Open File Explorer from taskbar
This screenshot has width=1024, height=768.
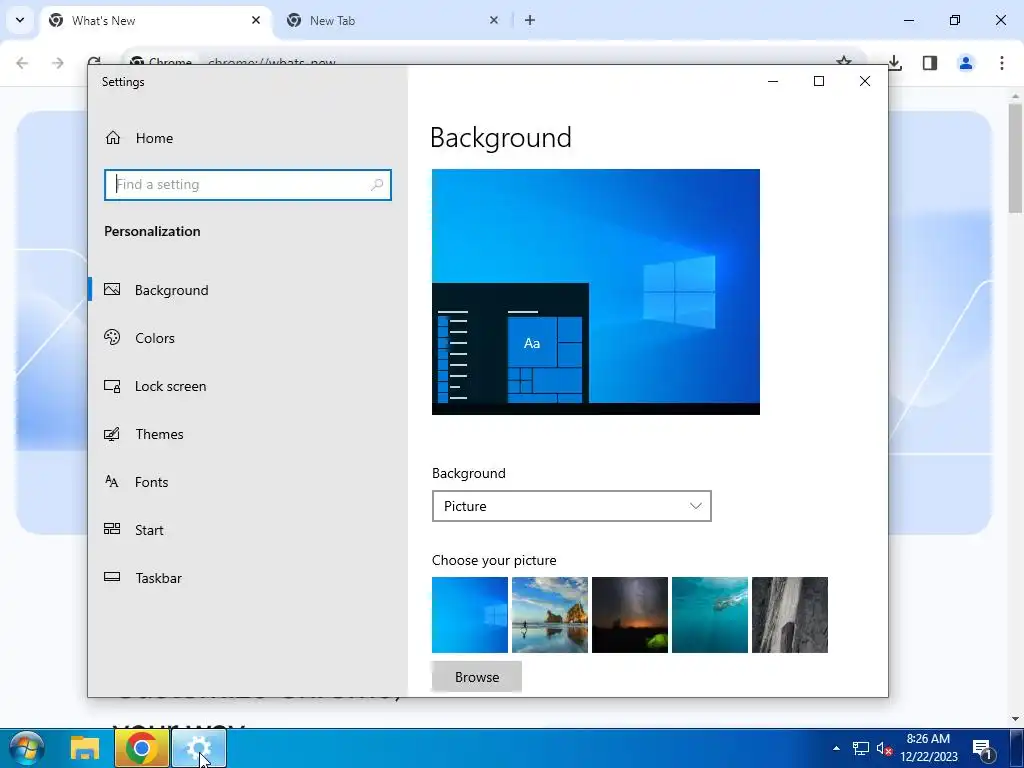pos(85,748)
